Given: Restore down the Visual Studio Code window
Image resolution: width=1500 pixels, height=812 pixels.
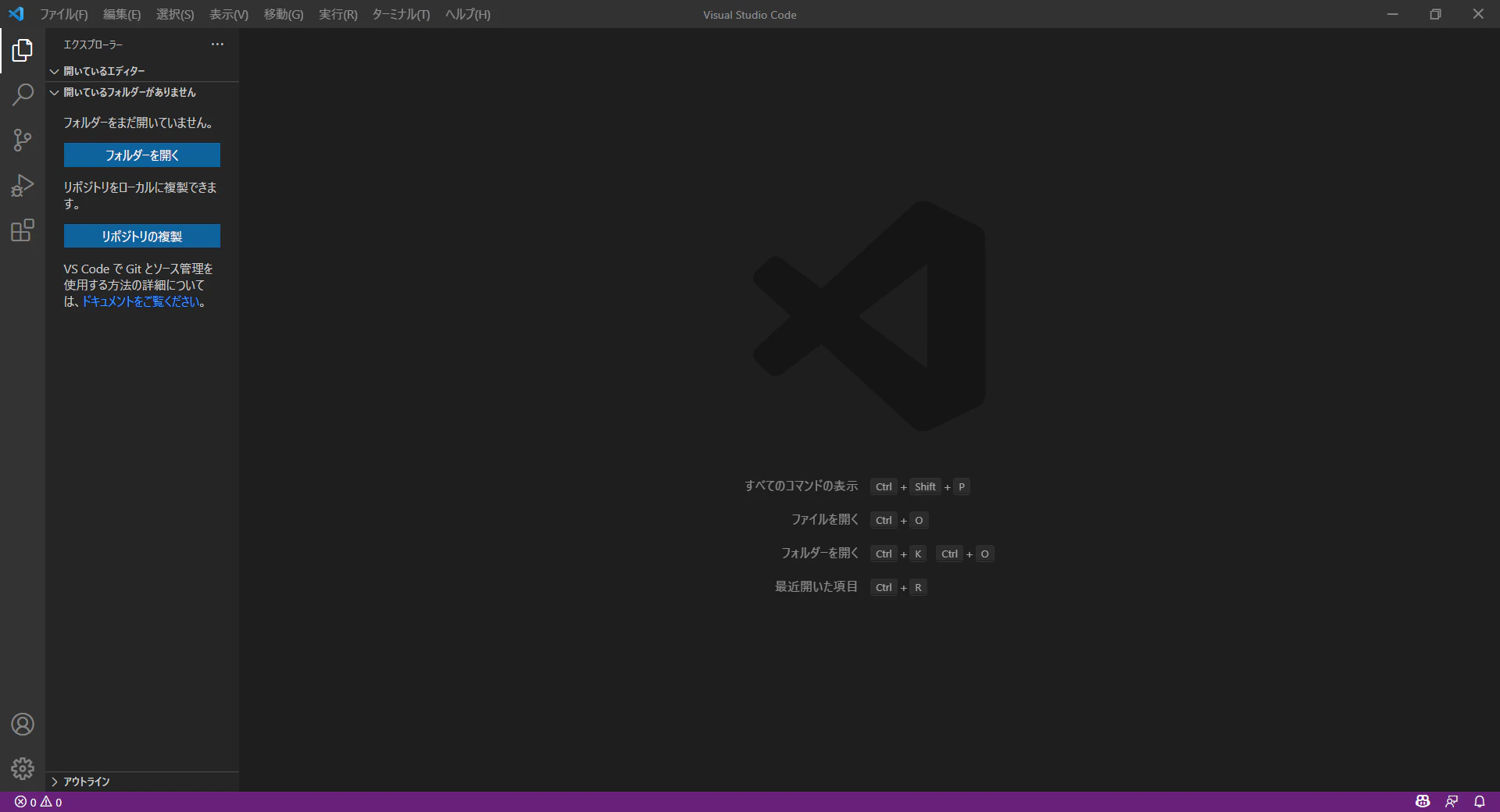Looking at the screenshot, I should 1435,14.
